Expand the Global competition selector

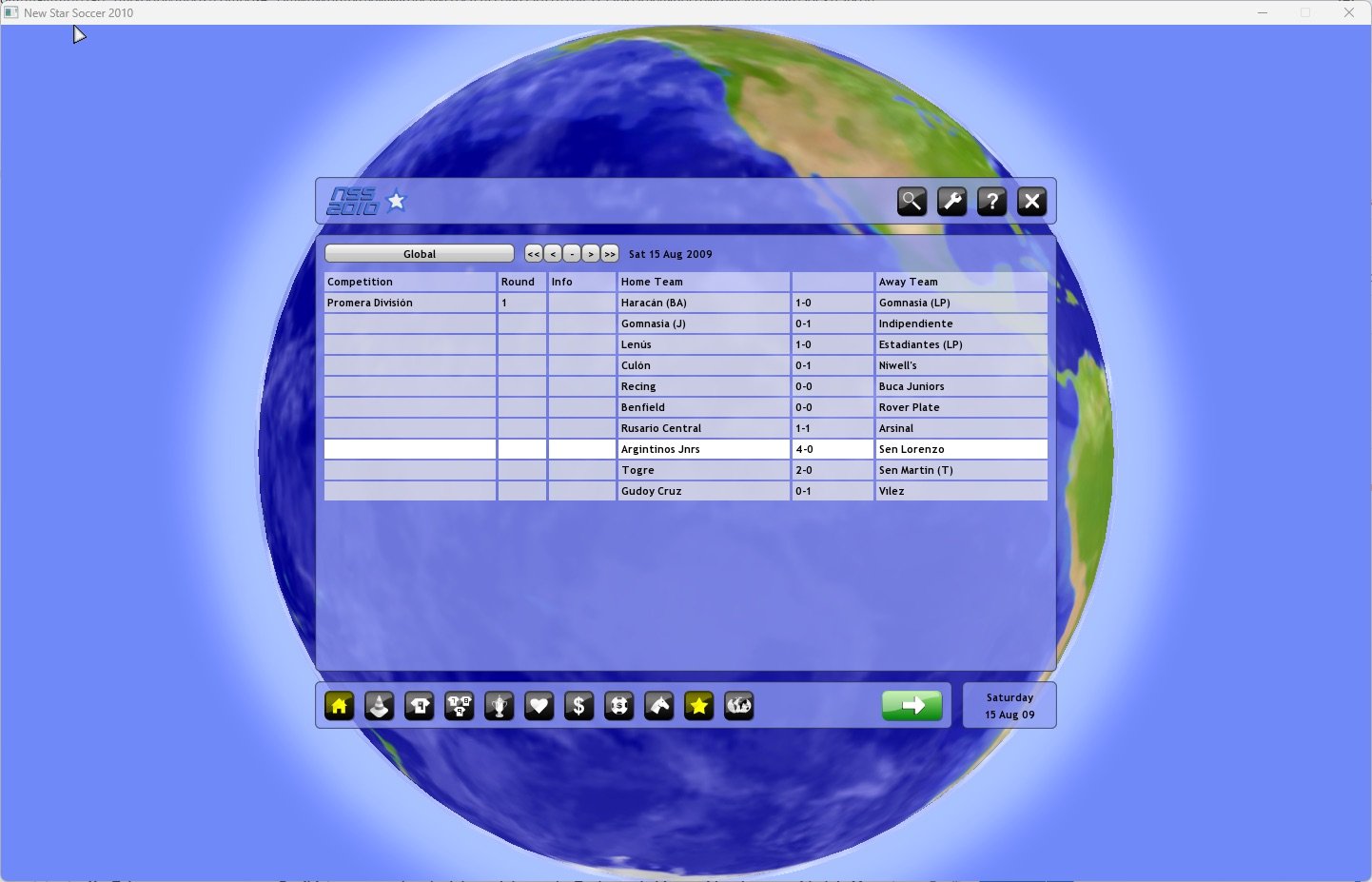[x=420, y=254]
